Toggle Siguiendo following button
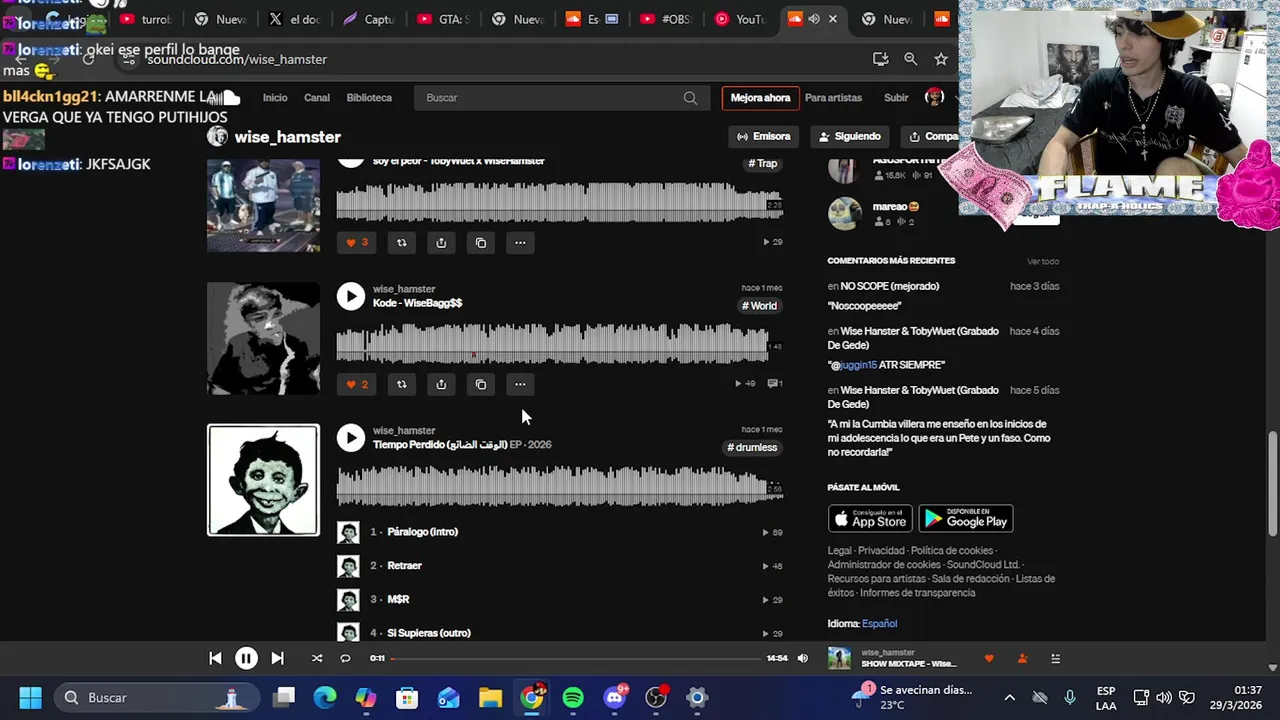The height and width of the screenshot is (720, 1280). (850, 136)
